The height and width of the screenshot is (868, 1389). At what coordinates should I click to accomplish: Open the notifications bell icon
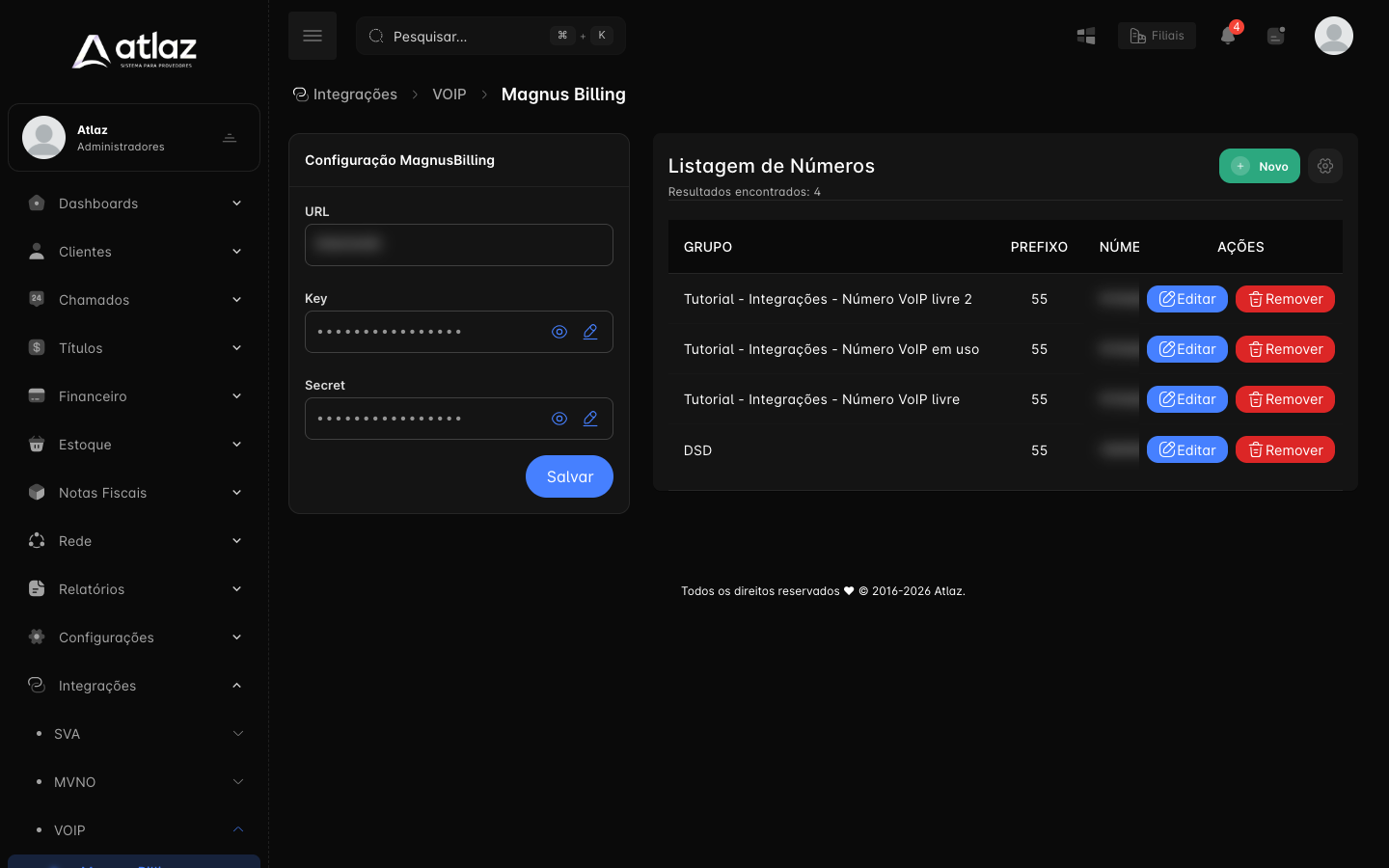pos(1228,36)
